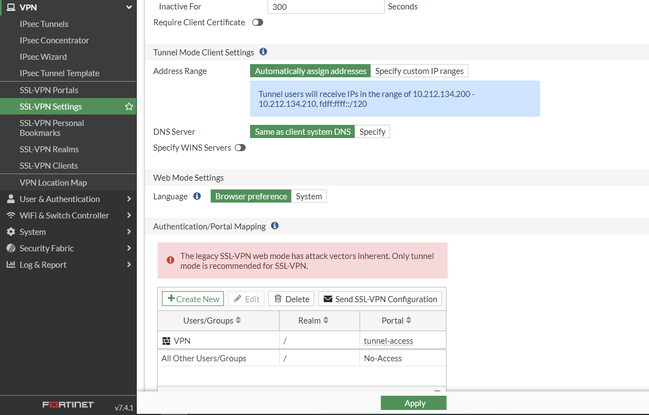
Task: Click info icon next to Language
Action: click(x=197, y=196)
